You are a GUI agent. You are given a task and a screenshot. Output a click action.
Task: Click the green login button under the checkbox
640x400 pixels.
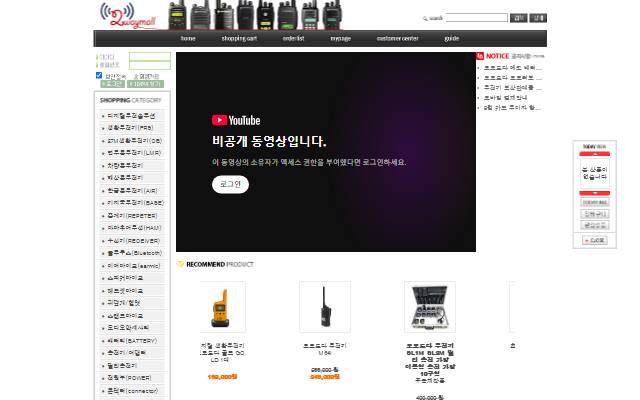[112, 84]
